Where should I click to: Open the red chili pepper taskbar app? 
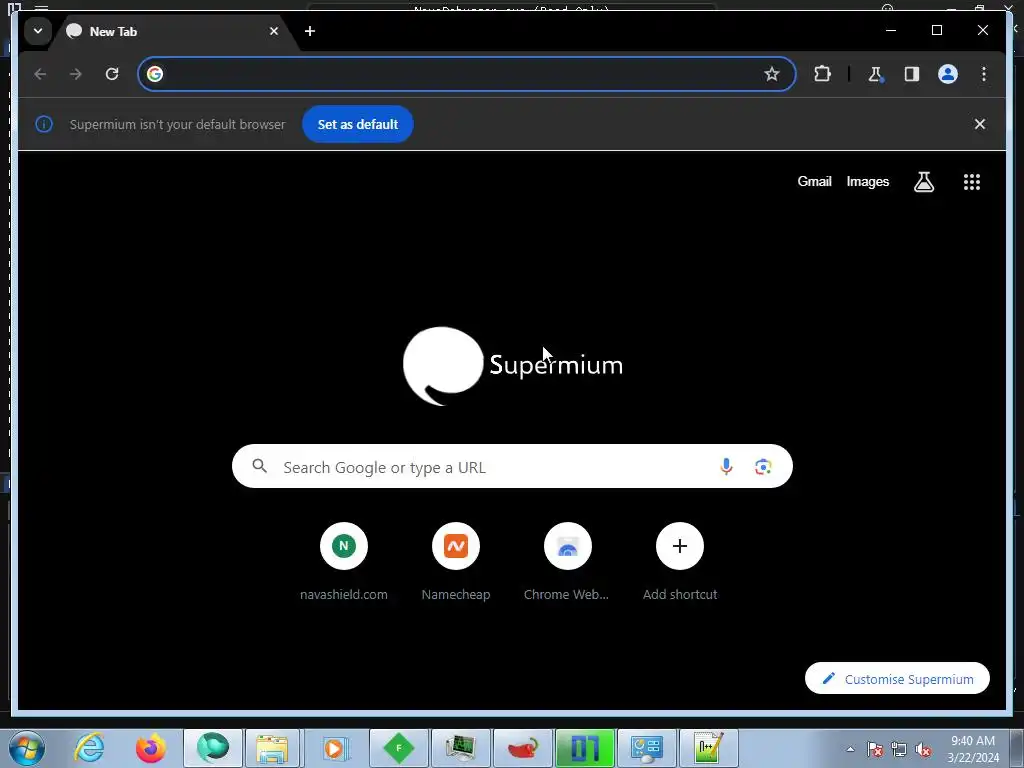(523, 748)
